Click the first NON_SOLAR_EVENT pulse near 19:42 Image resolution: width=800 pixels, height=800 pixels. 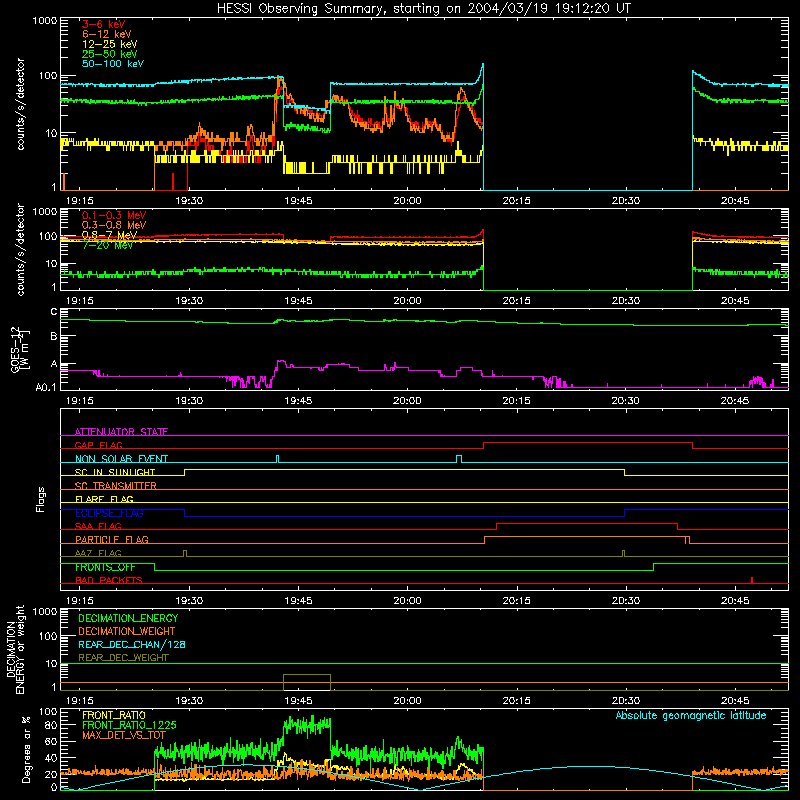click(x=278, y=458)
